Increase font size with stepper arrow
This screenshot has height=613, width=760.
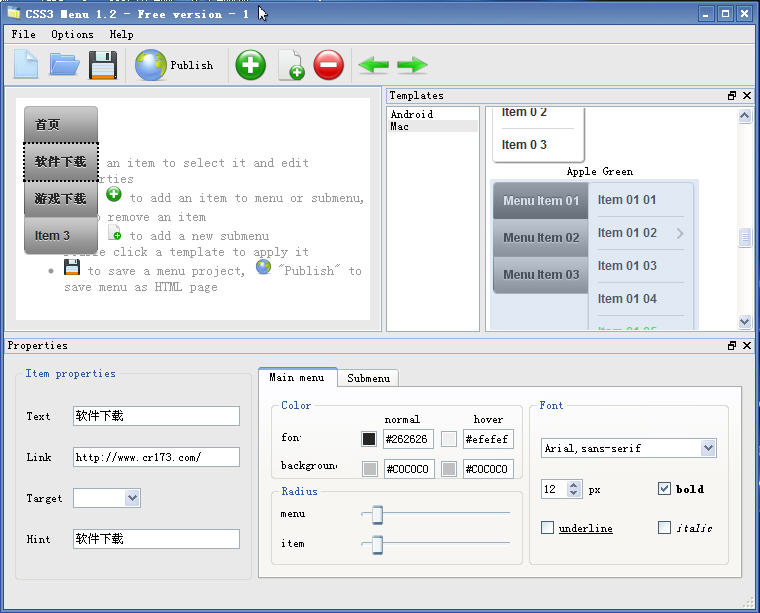pos(574,485)
